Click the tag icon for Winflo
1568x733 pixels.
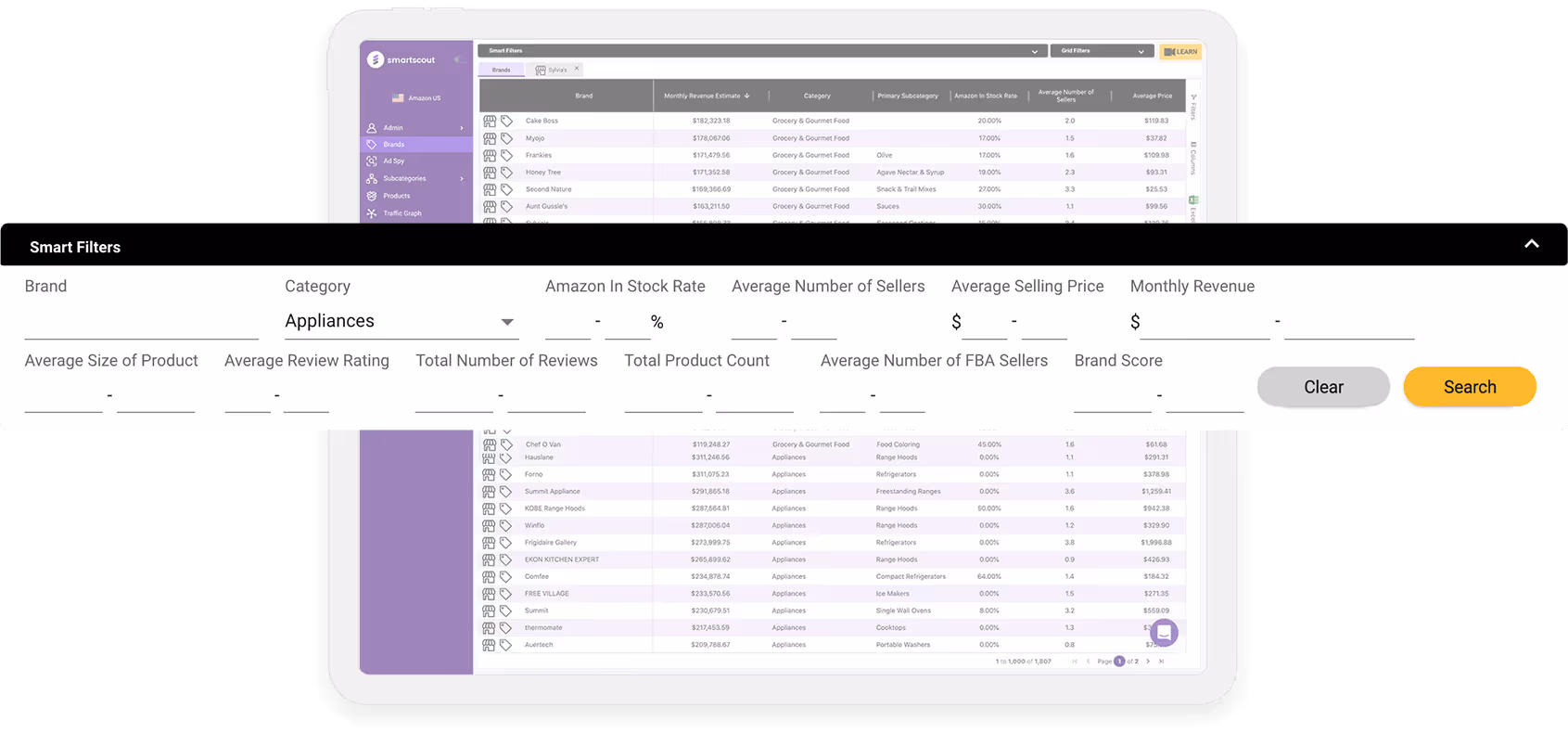505,525
